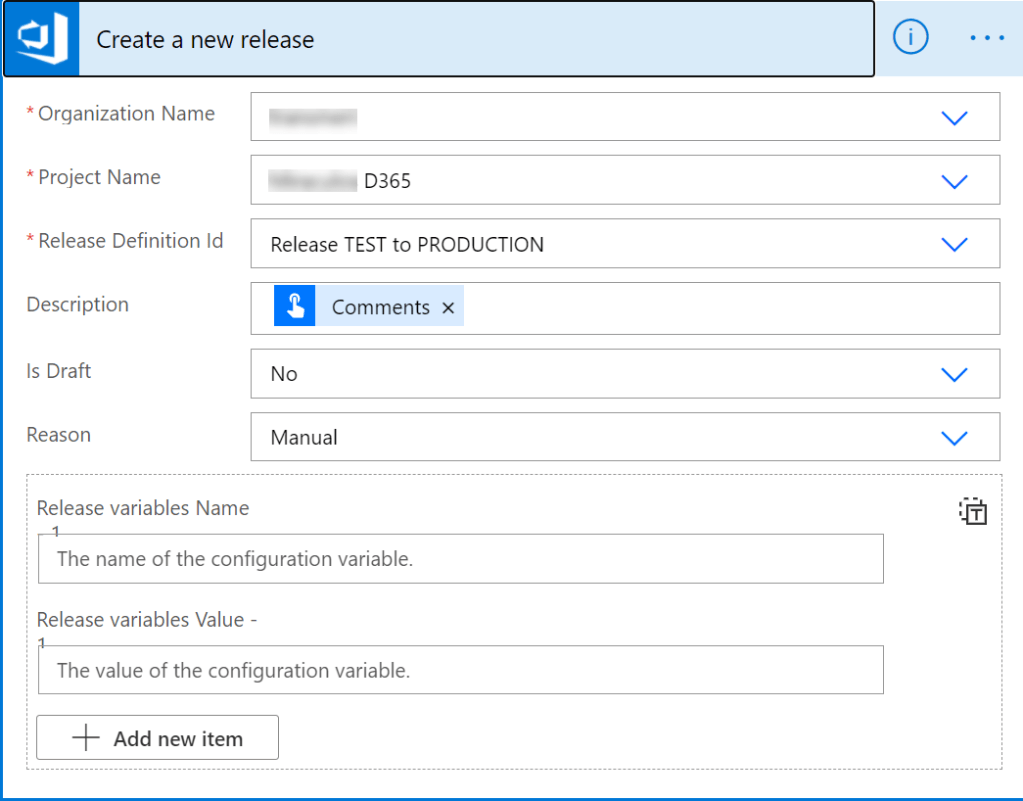Remove the Comments token from Description
The width and height of the screenshot is (1023, 801).
click(x=448, y=308)
